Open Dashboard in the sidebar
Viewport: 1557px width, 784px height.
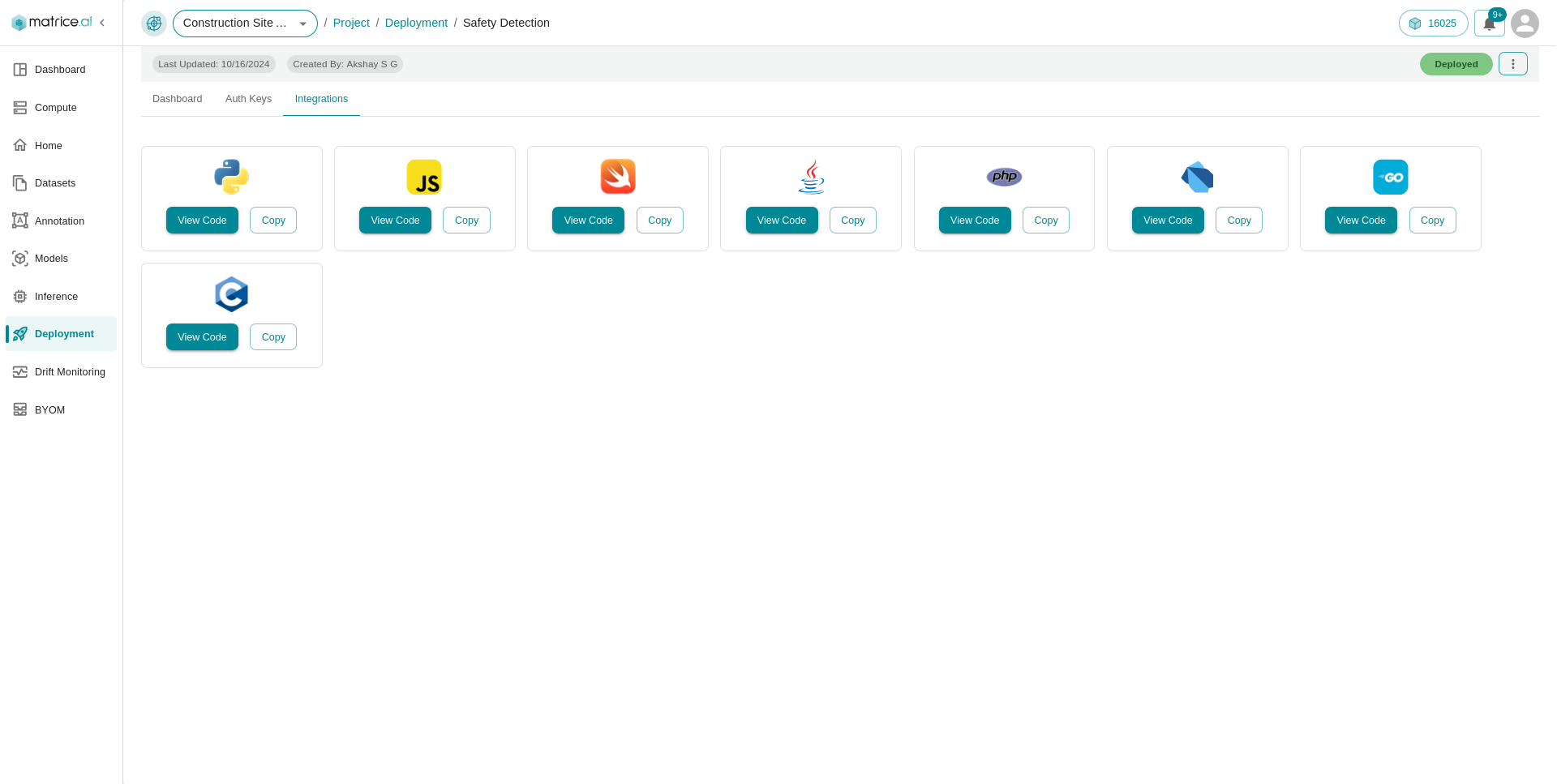click(x=61, y=70)
